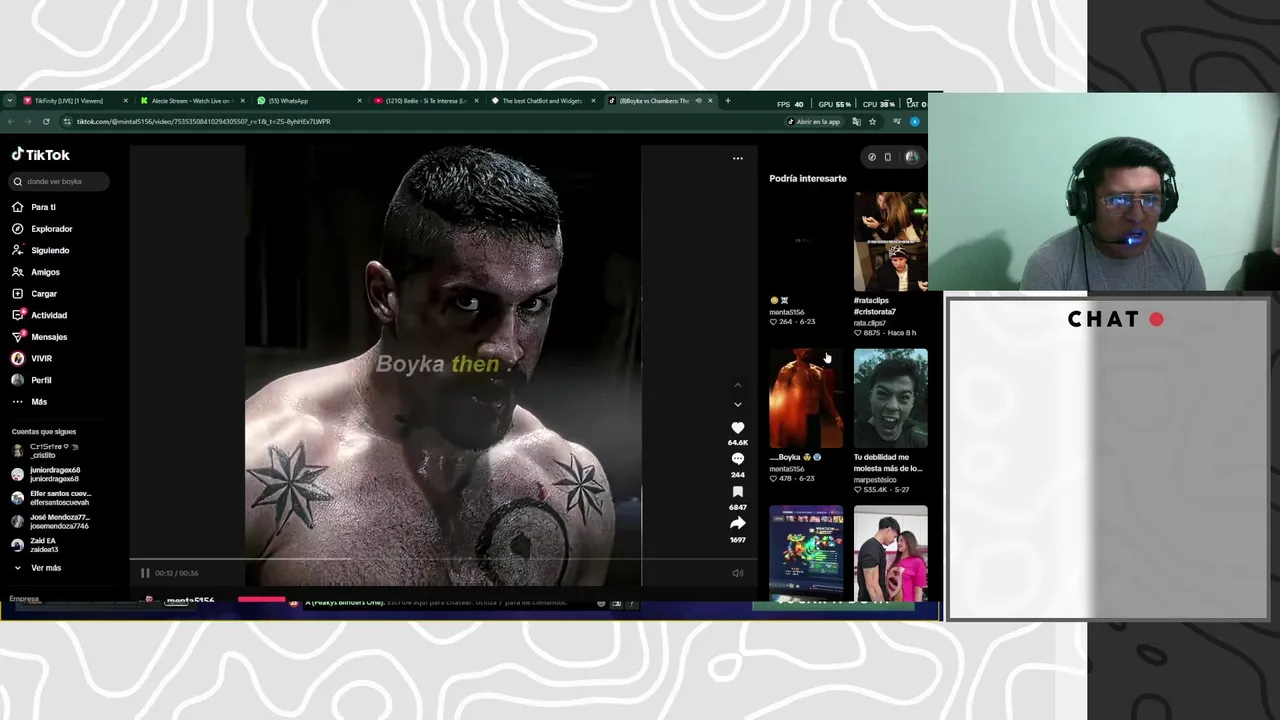Click marpestésico username
Image resolution: width=1280 pixels, height=720 pixels.
point(875,479)
